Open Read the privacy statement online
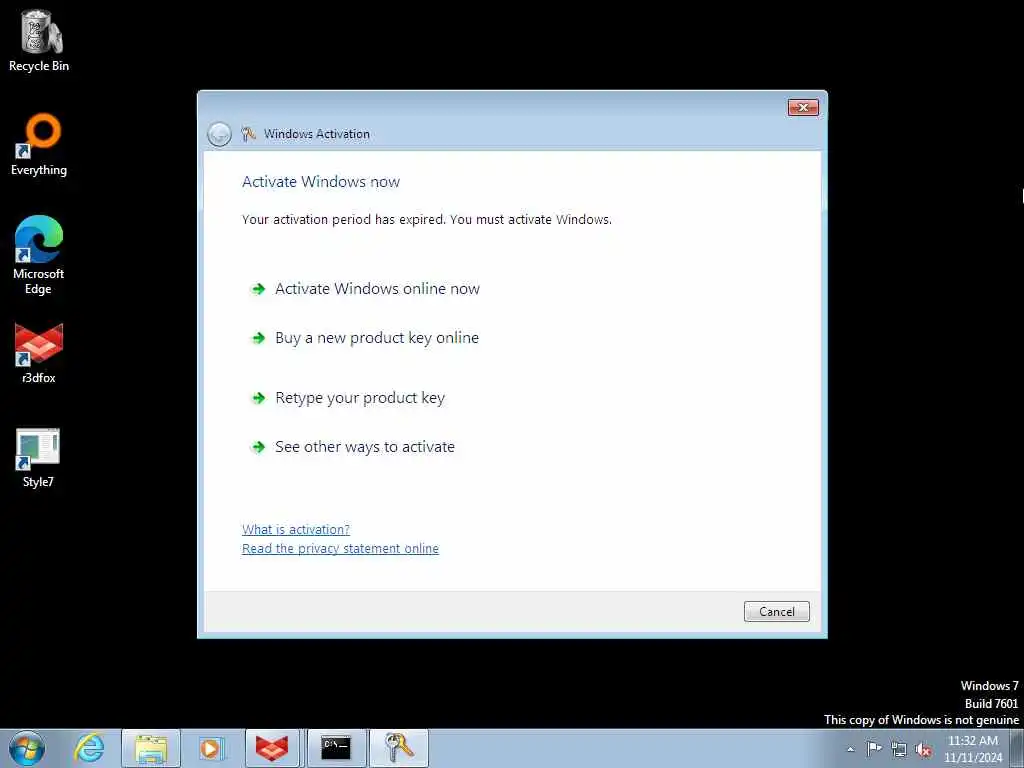 340,549
